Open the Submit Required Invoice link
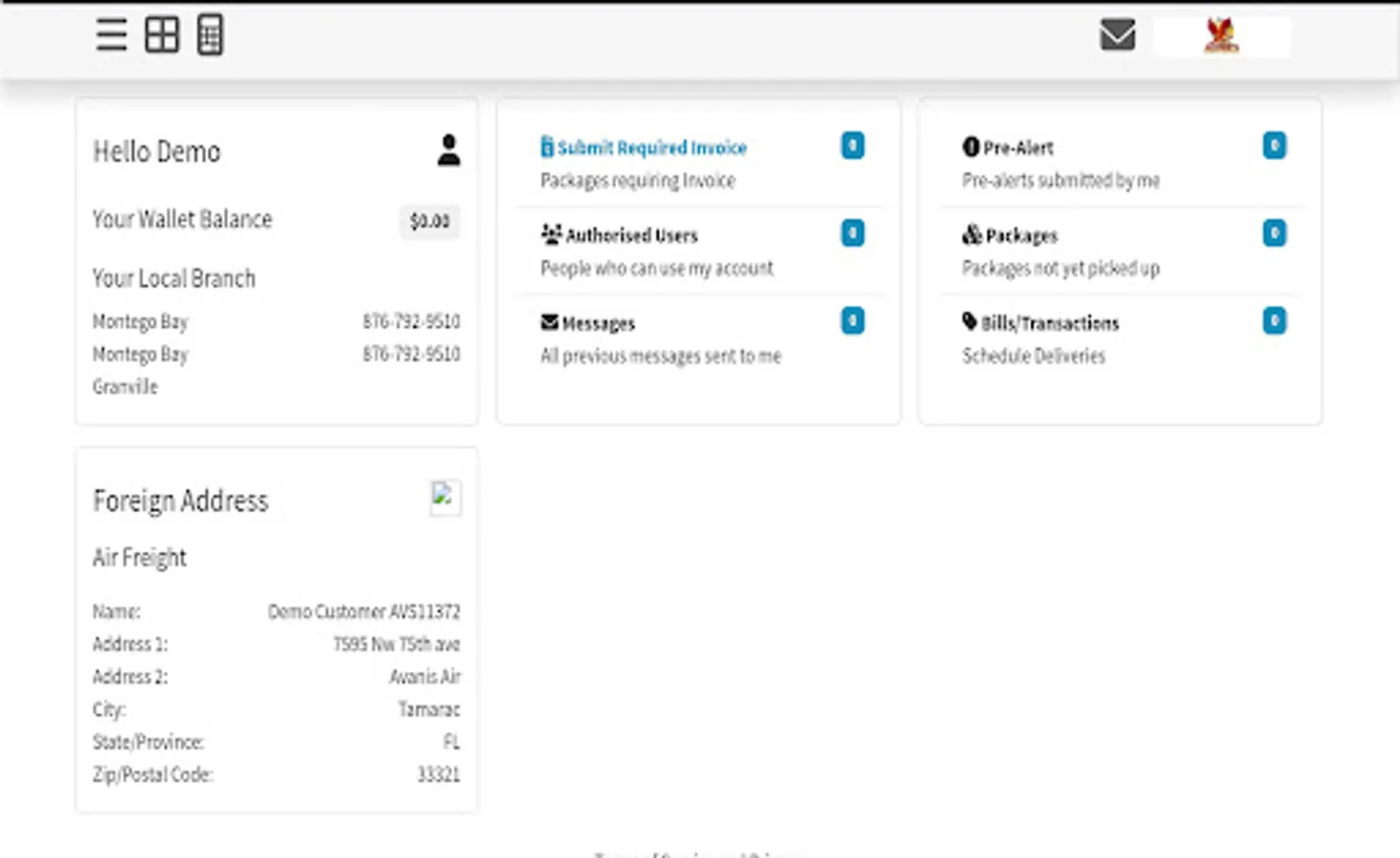 (x=652, y=148)
